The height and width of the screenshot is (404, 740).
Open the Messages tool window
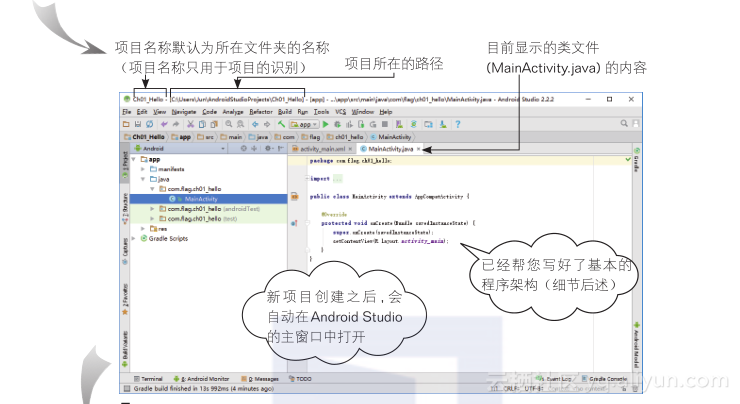[x=260, y=379]
